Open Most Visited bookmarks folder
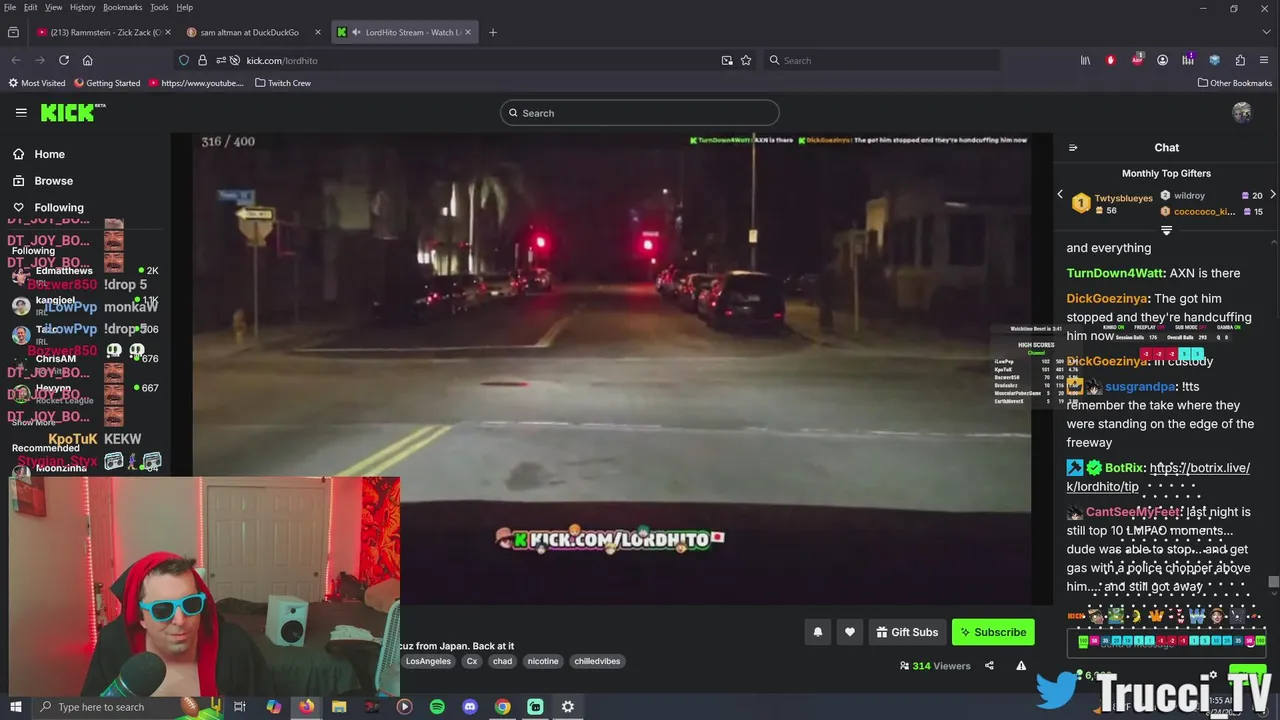The image size is (1280, 720). tap(37, 83)
